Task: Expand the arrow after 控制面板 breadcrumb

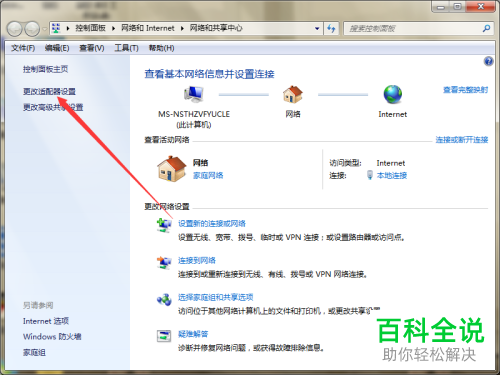Action: (x=113, y=28)
